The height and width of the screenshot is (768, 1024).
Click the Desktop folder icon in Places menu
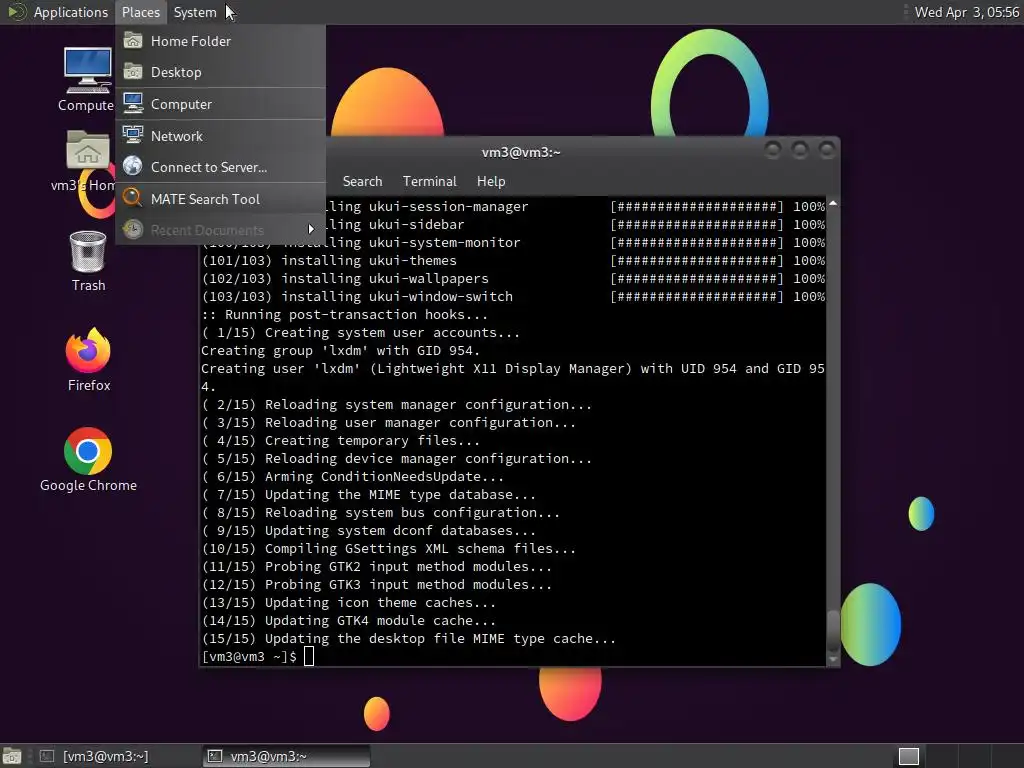[x=133, y=72]
